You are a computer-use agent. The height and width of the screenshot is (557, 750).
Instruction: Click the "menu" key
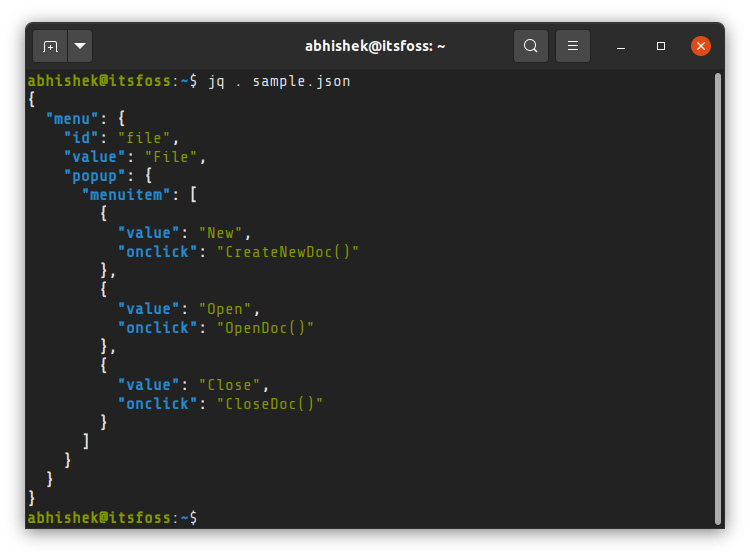point(72,119)
